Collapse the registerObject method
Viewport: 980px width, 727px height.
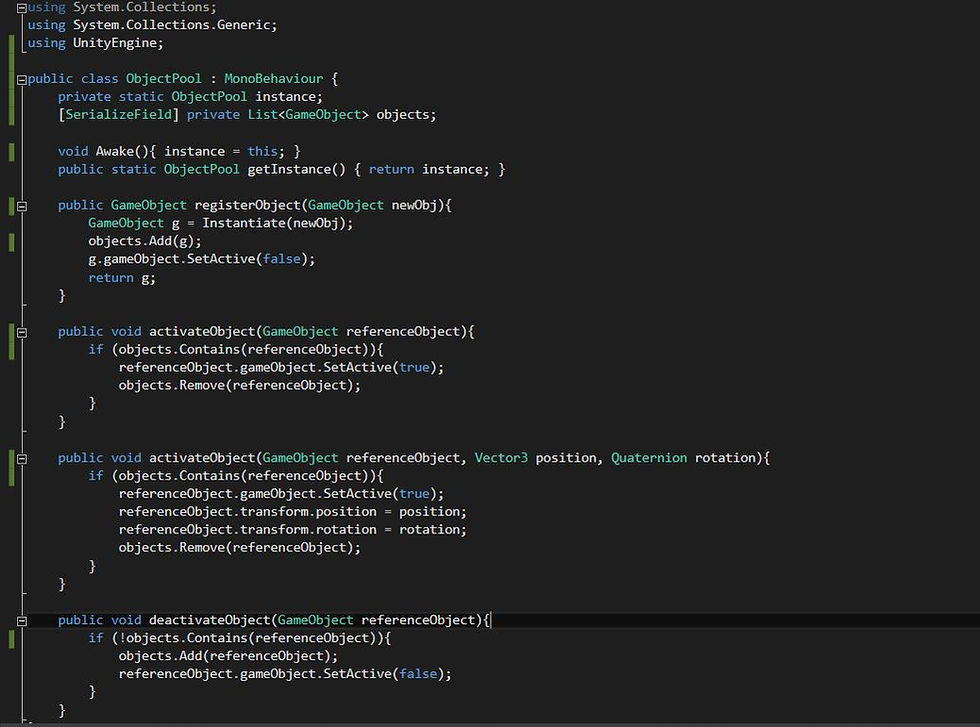(22, 206)
